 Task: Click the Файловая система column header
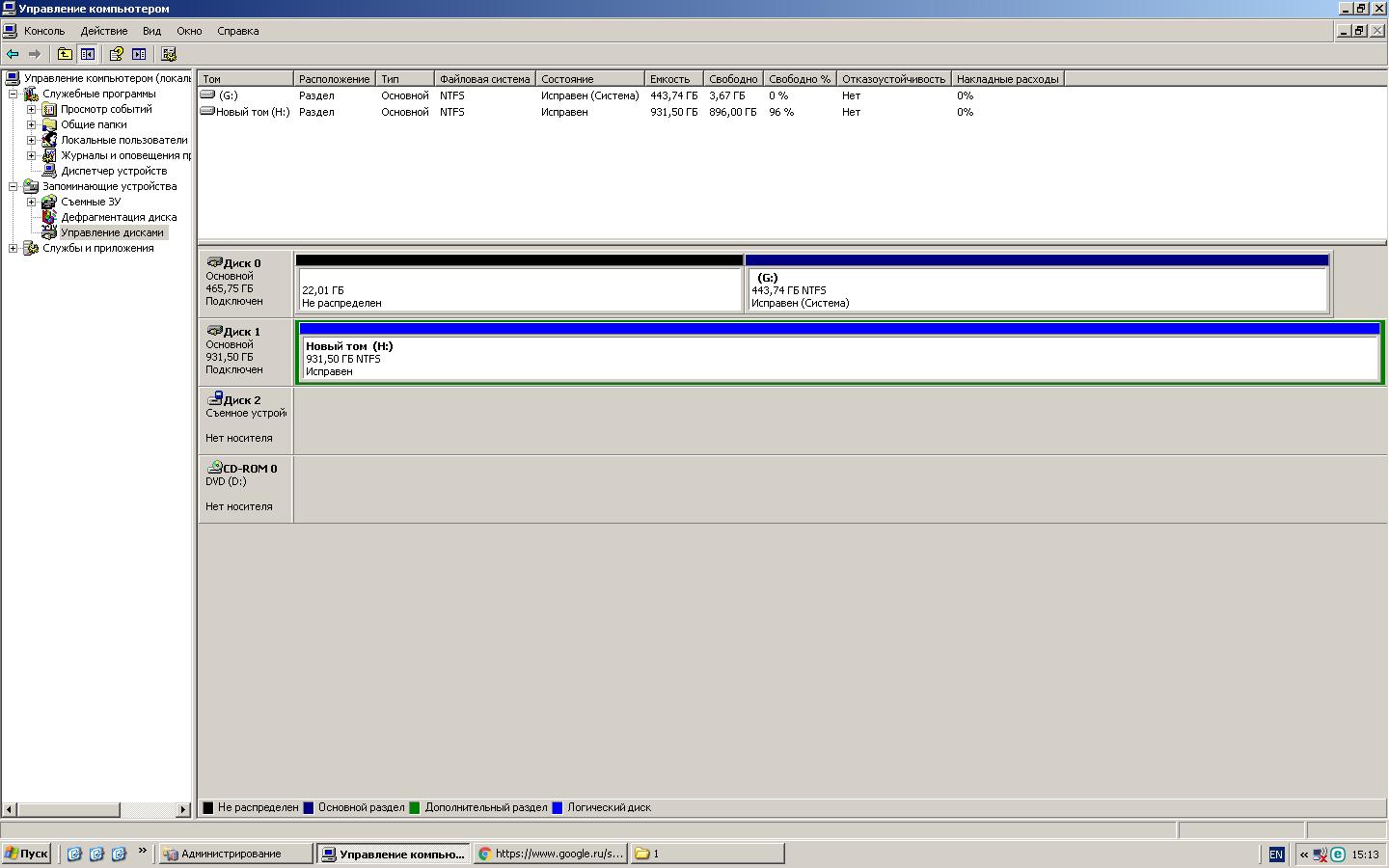(x=484, y=79)
